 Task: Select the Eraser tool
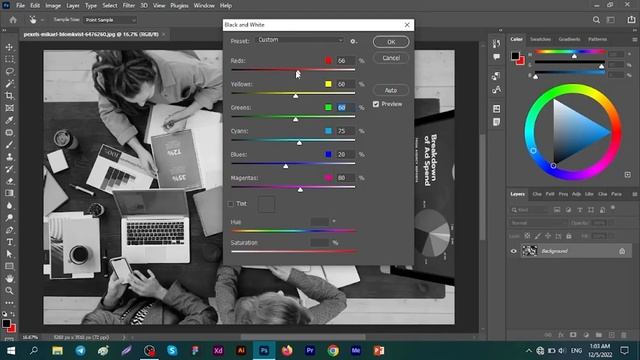(9, 181)
